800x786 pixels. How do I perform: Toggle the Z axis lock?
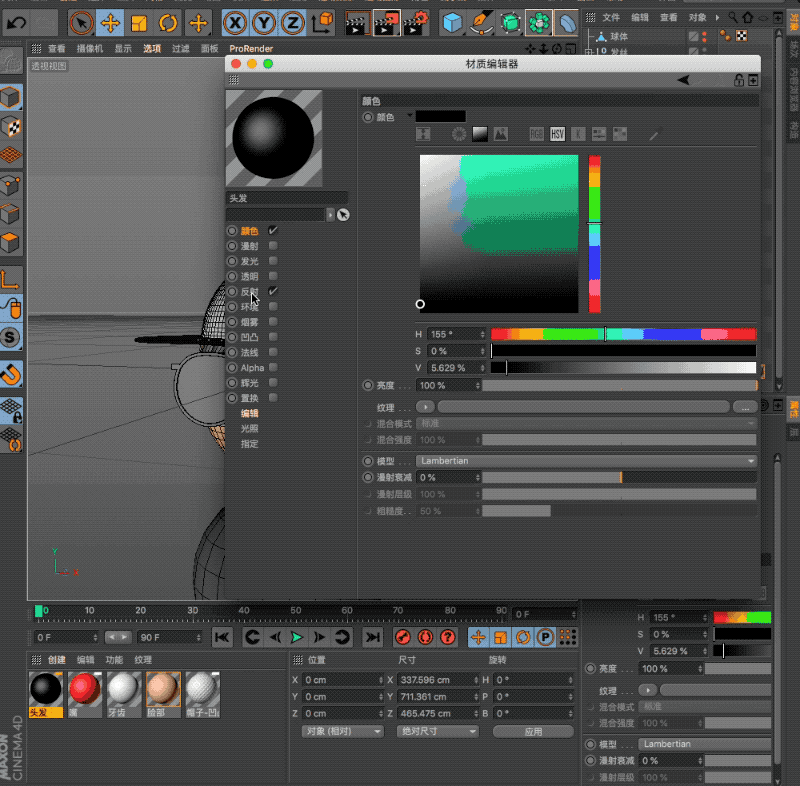(x=292, y=23)
